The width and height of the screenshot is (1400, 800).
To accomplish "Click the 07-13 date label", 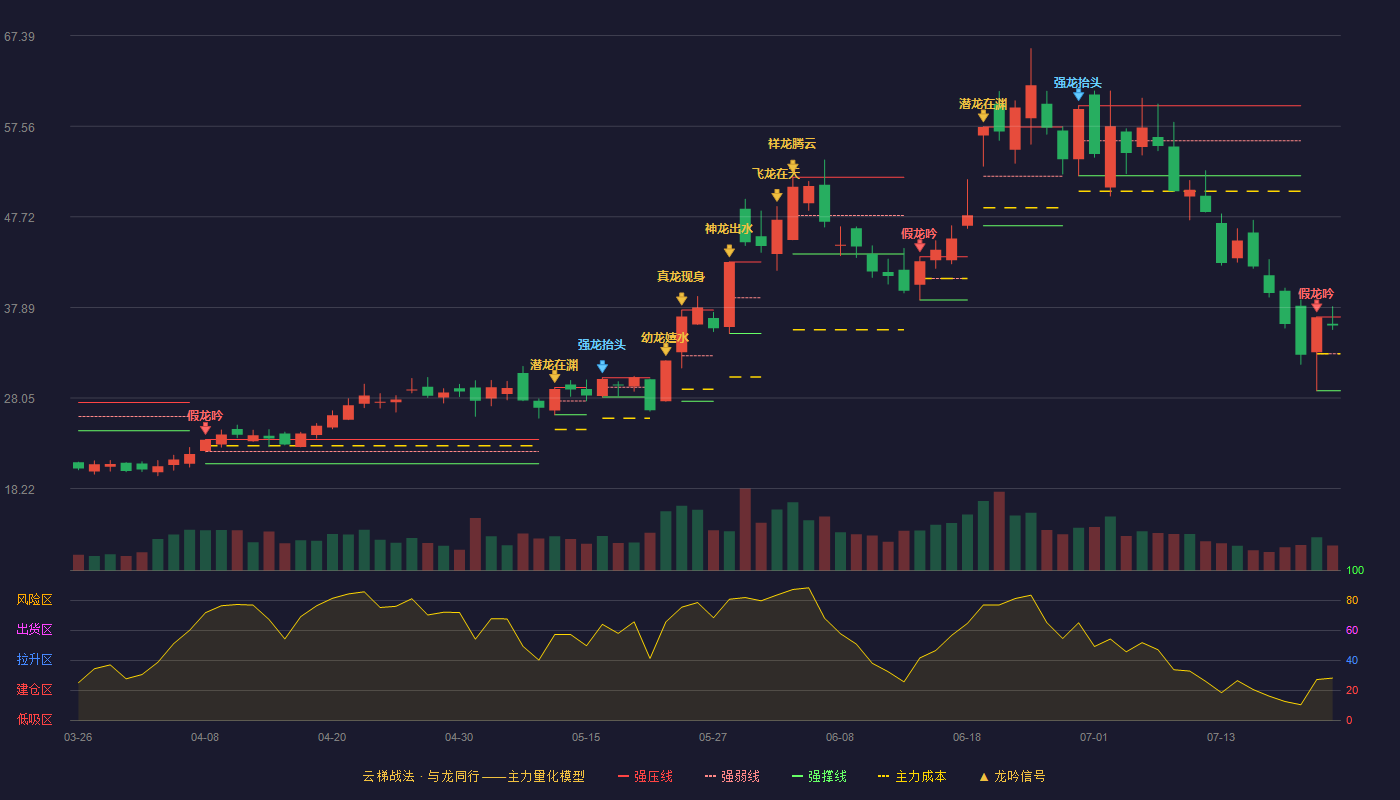I will click(x=1221, y=737).
